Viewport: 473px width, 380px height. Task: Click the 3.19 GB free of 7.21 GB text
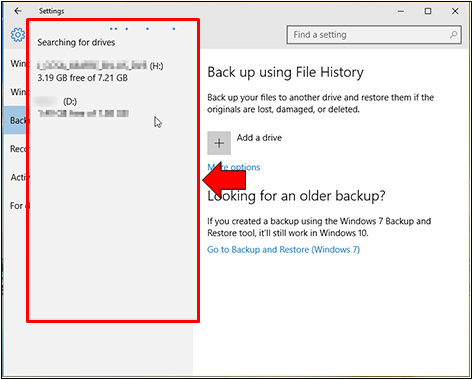coord(82,78)
